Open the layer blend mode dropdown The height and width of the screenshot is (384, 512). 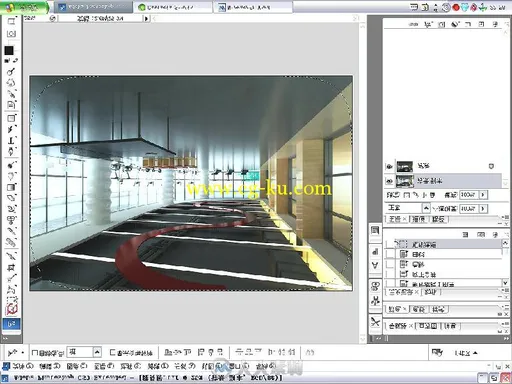point(426,208)
